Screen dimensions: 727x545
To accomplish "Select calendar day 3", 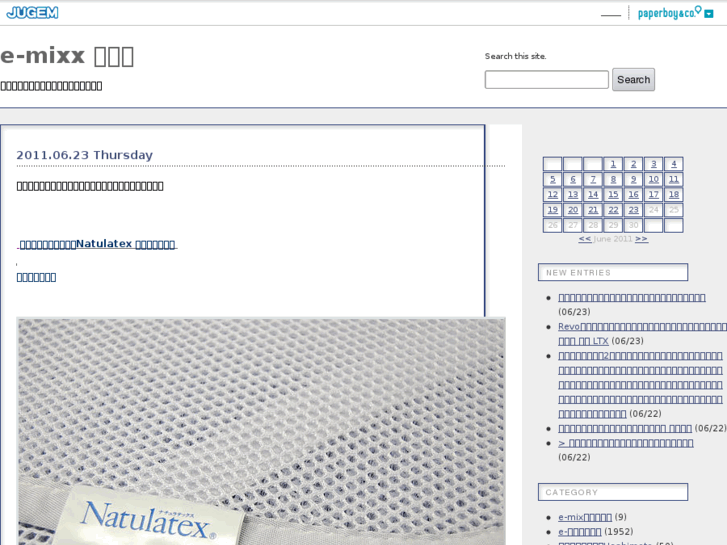I will click(x=654, y=164).
